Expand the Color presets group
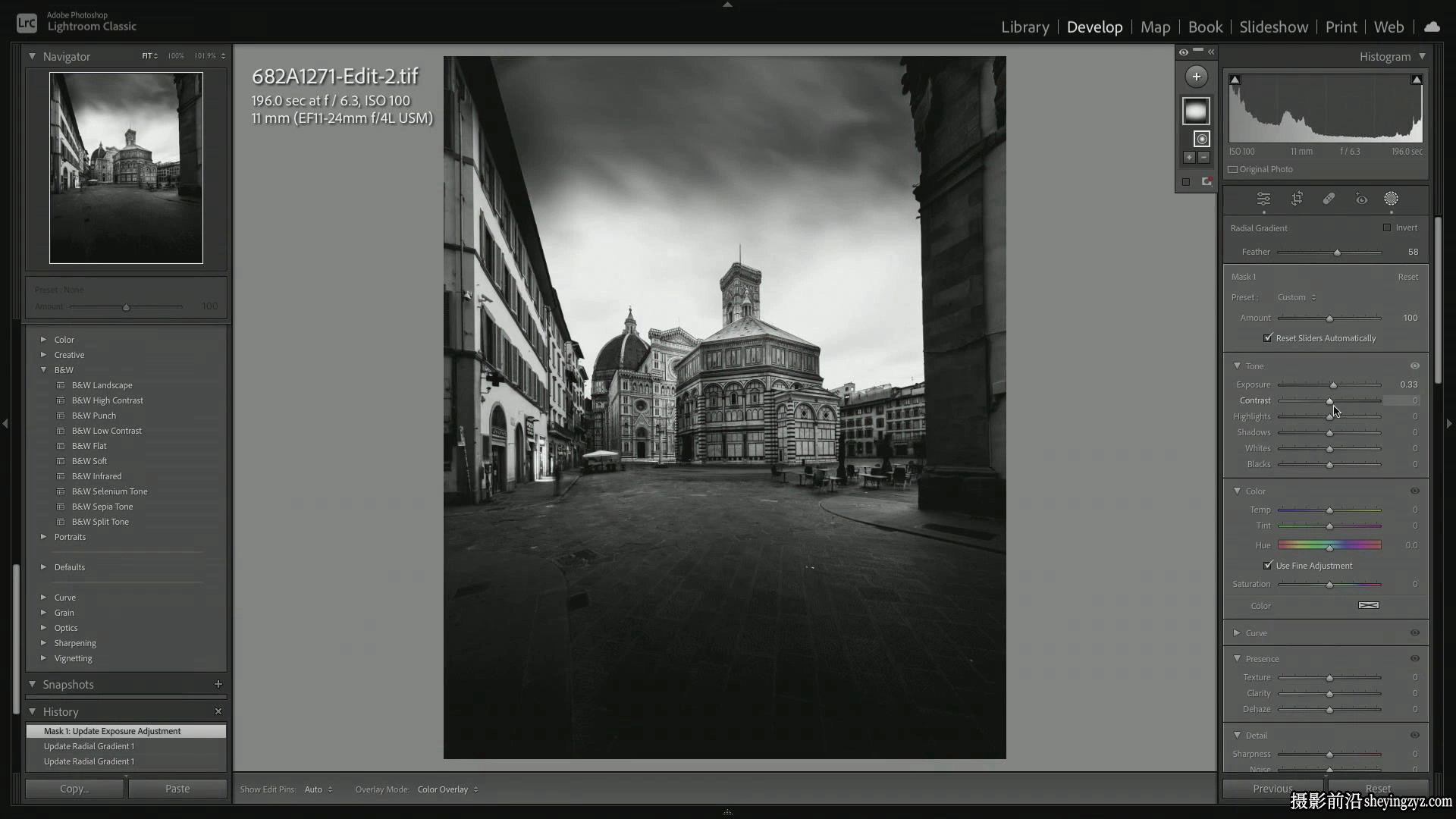 (43, 340)
